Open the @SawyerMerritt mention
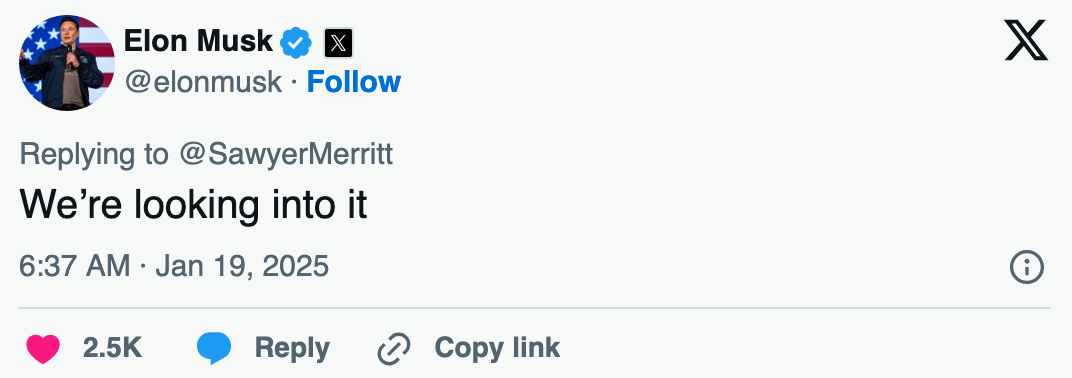The width and height of the screenshot is (1072, 378). (286, 155)
